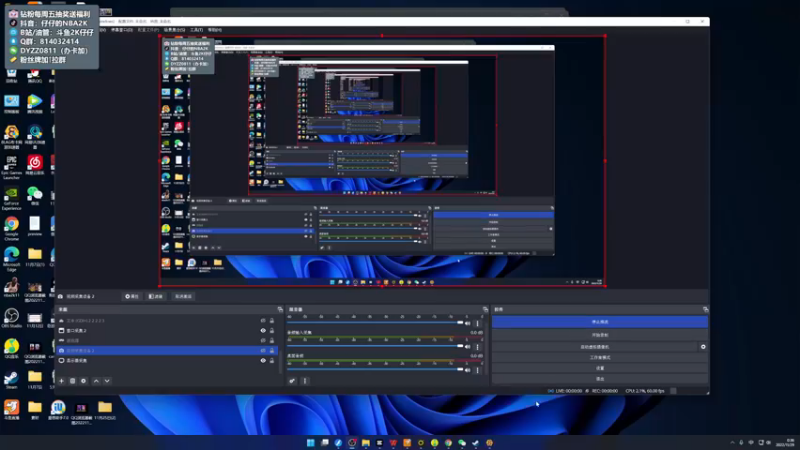Pop out the audio mixer dock
The image size is (800, 450).
click(485, 309)
